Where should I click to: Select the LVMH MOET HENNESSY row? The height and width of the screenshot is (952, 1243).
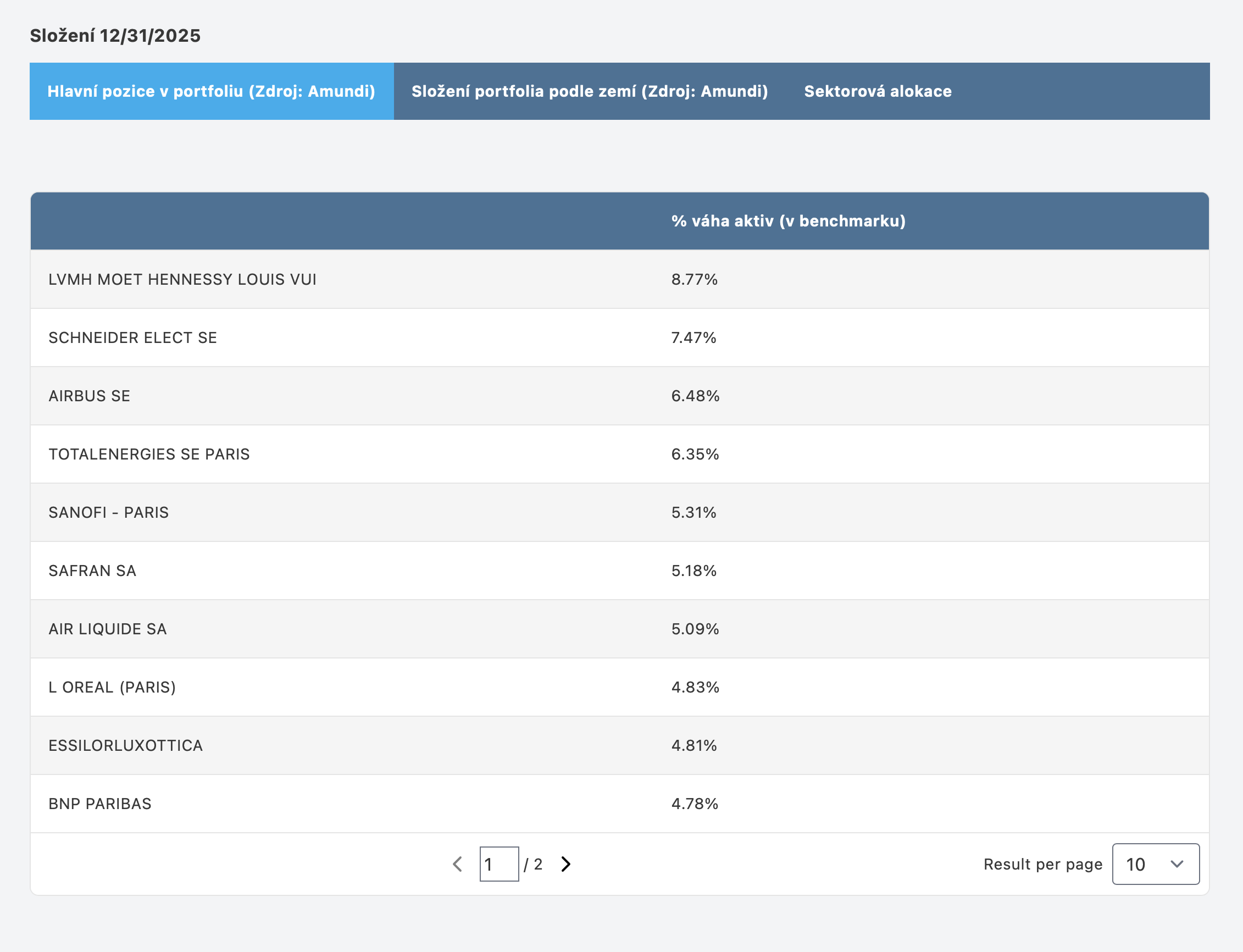(x=182, y=279)
